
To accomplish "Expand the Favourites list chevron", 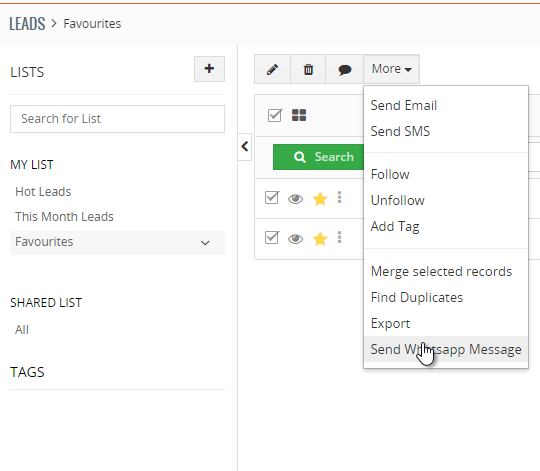I will pyautogui.click(x=205, y=243).
